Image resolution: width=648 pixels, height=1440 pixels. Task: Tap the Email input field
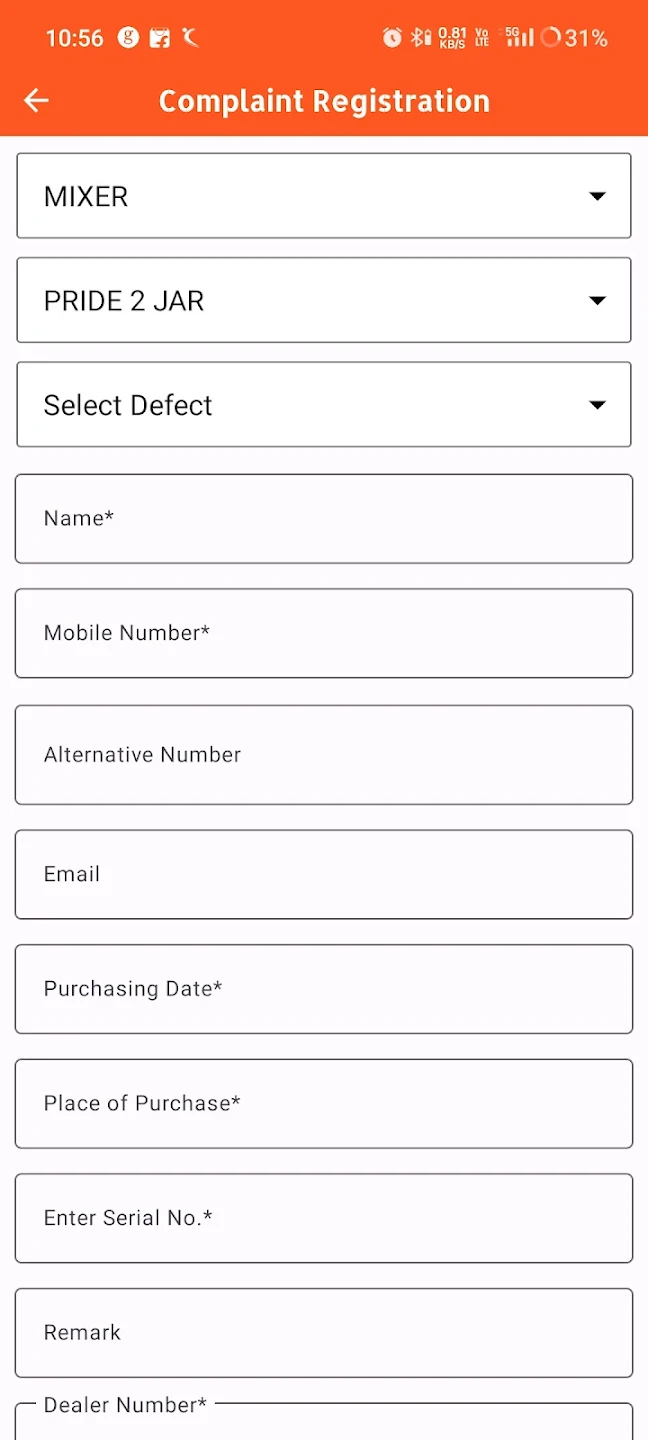tap(324, 874)
